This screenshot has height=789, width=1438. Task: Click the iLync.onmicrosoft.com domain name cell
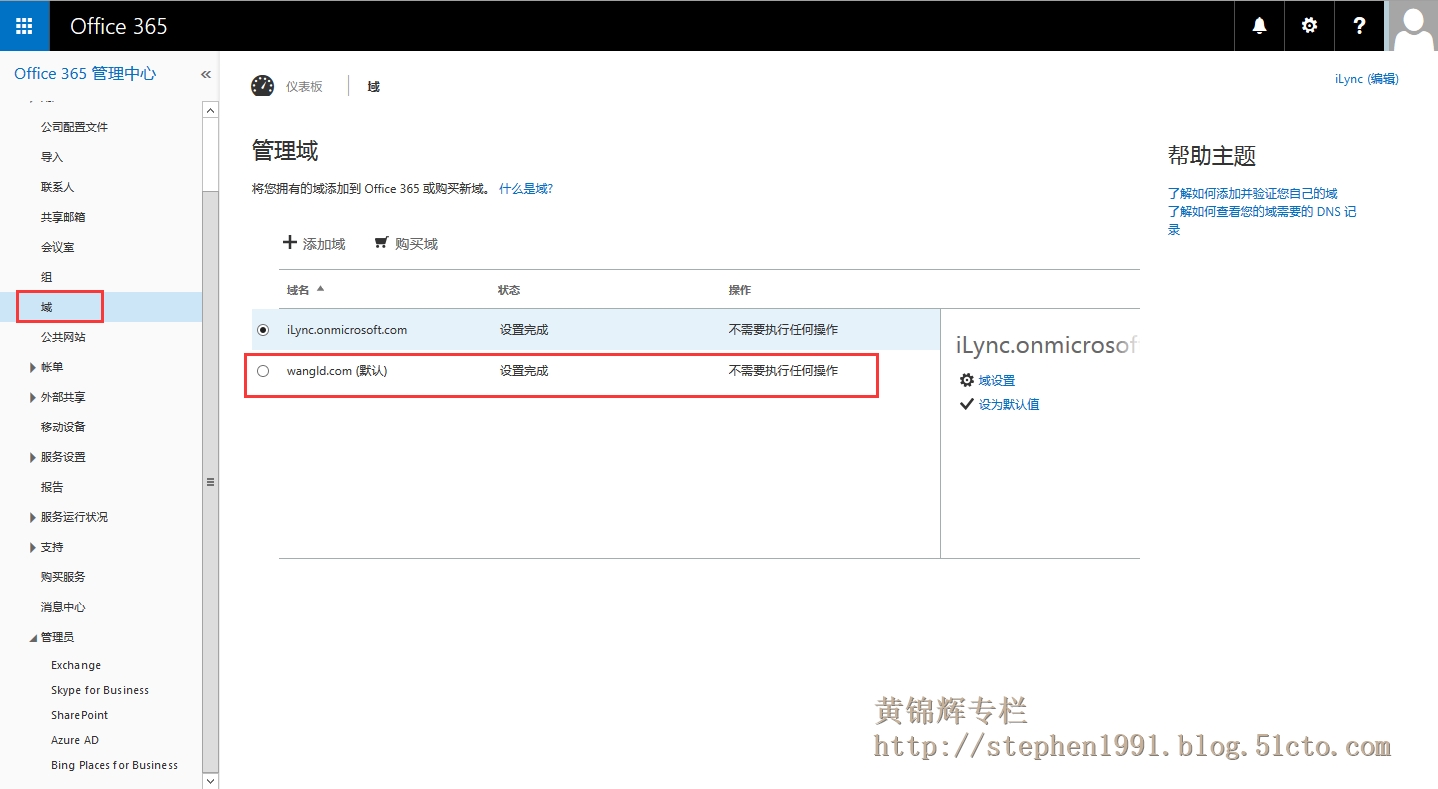click(x=347, y=330)
